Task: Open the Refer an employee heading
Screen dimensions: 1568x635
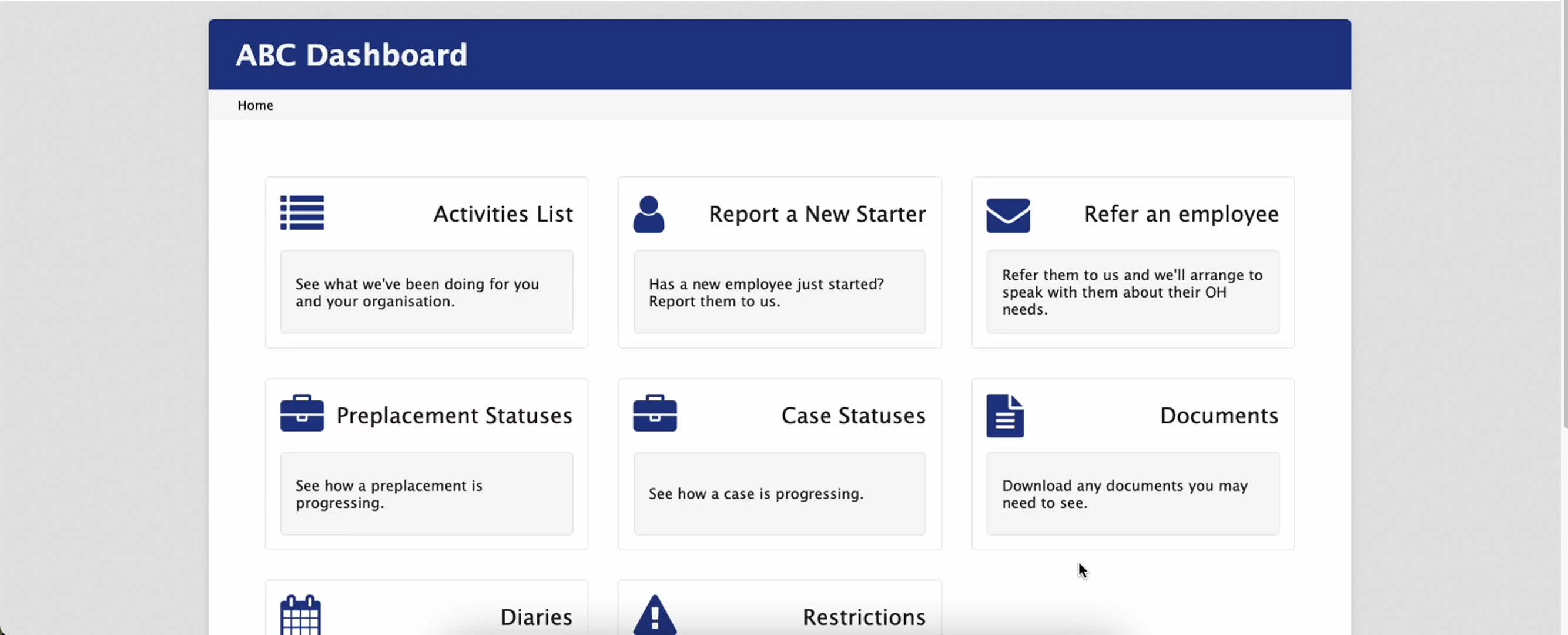Action: pos(1181,214)
